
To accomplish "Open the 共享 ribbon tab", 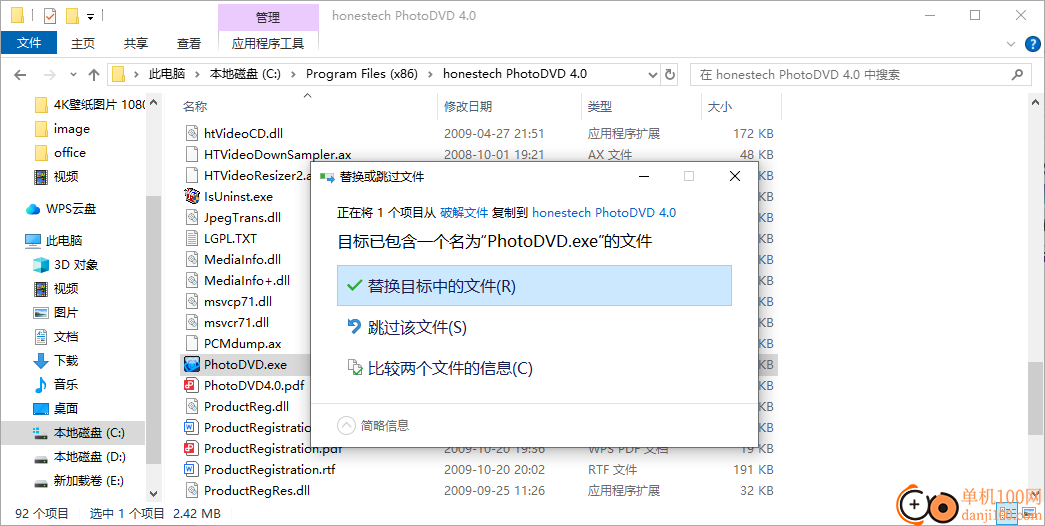I will tap(136, 43).
